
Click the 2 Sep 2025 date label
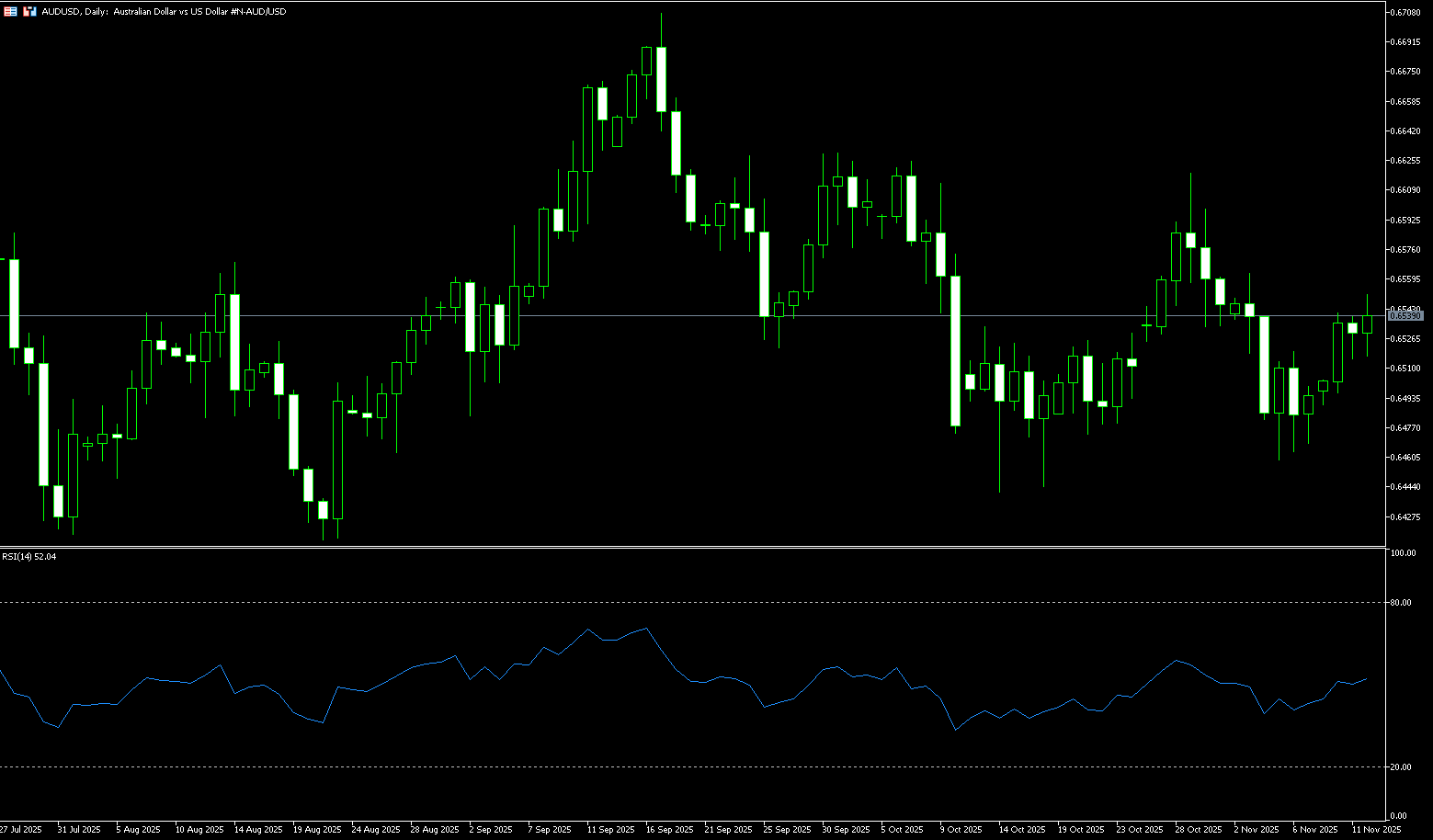[x=491, y=829]
